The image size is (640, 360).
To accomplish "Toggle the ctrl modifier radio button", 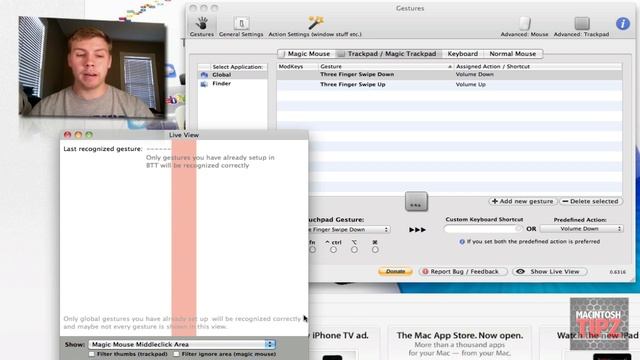I will tap(333, 249).
